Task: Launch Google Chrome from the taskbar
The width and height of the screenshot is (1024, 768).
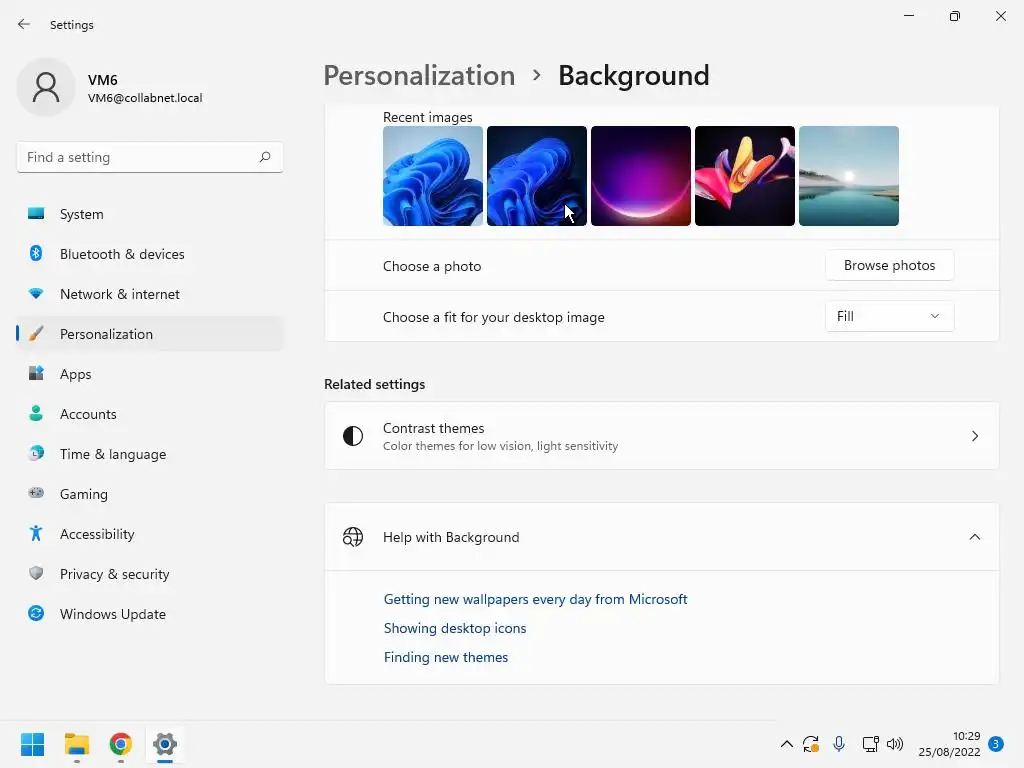Action: coord(121,744)
